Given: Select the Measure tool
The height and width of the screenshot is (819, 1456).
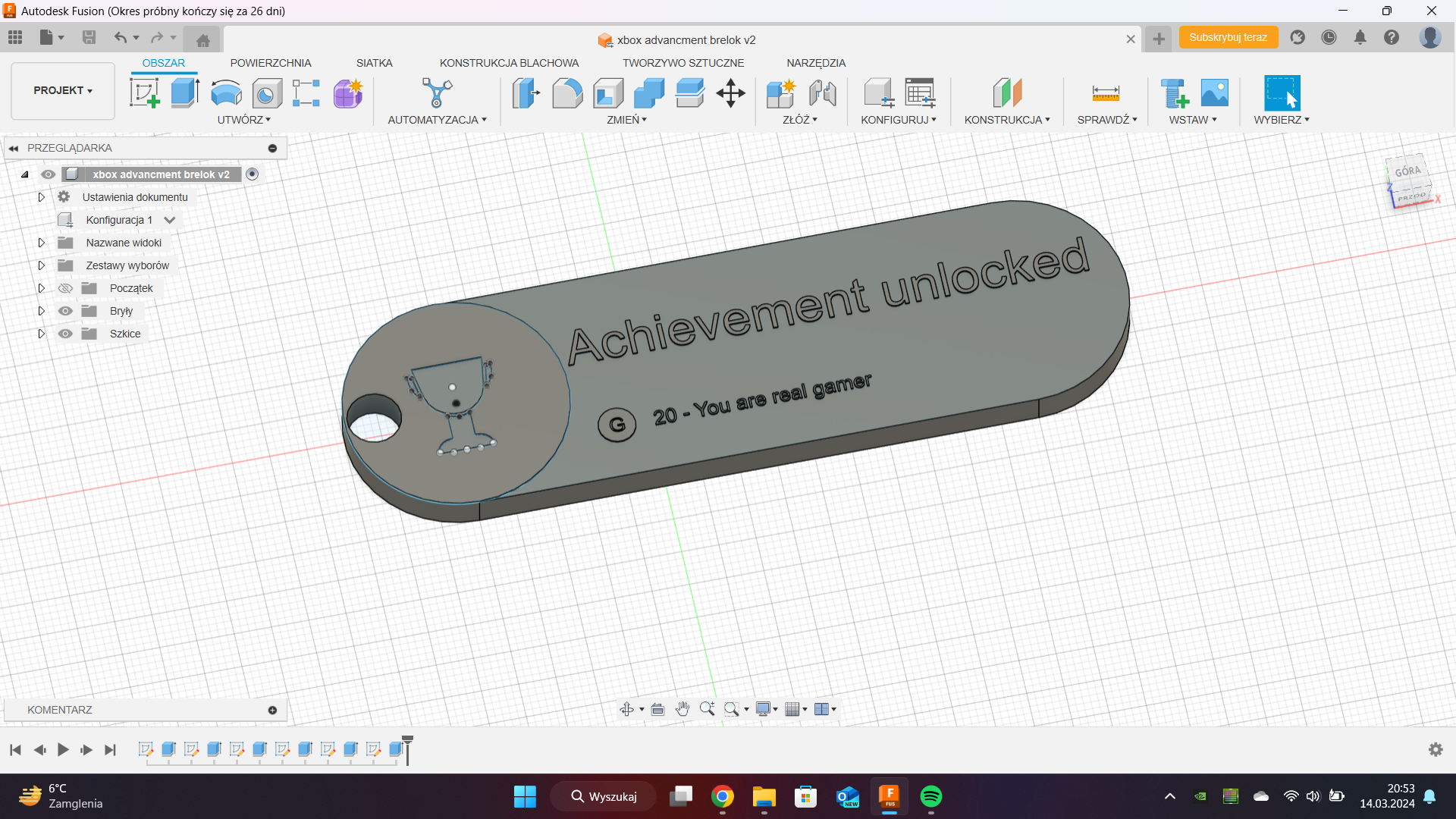Looking at the screenshot, I should point(1106,93).
